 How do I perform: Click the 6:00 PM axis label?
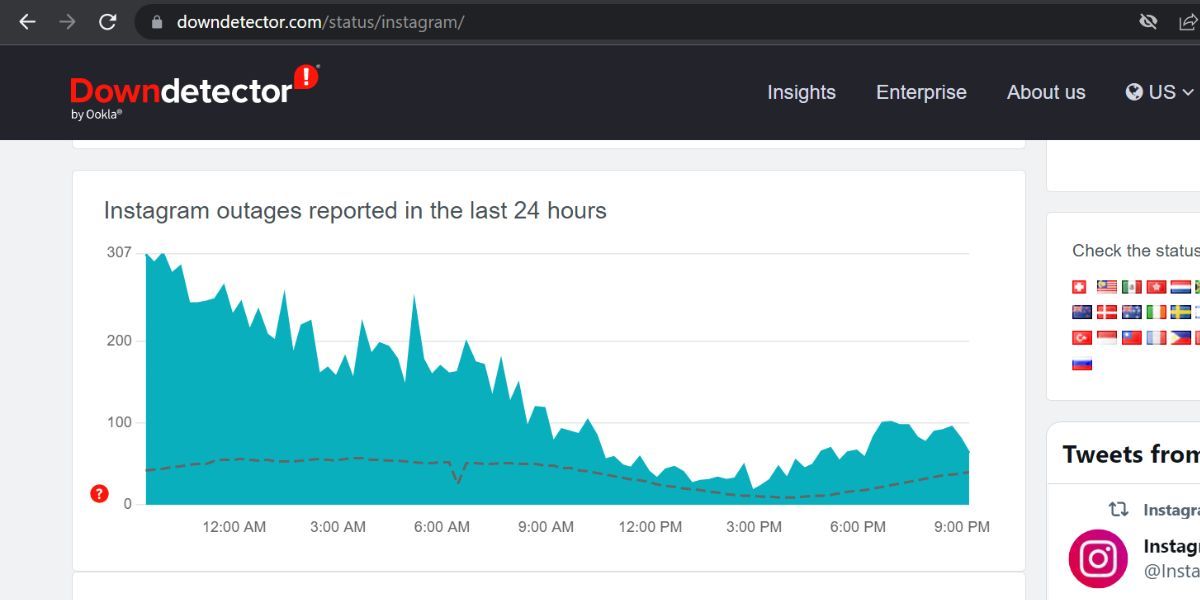858,527
